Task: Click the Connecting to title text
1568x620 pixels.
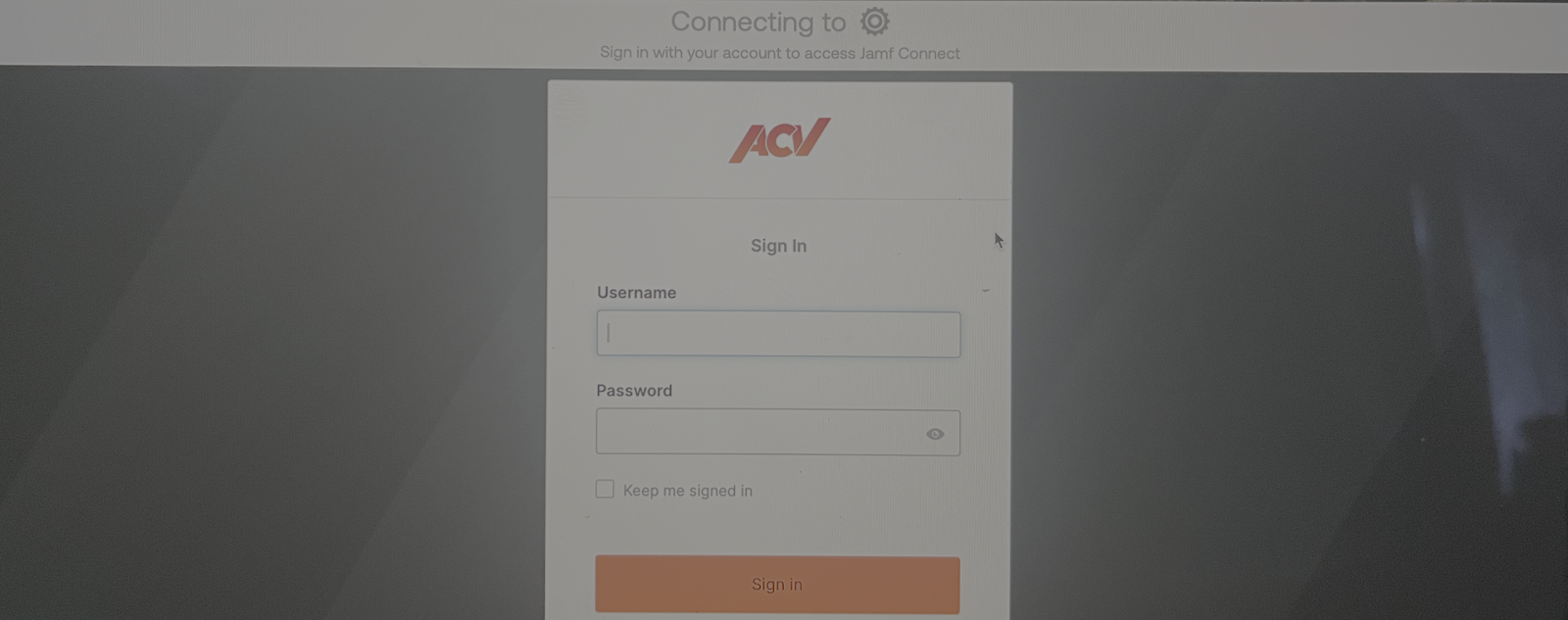Action: tap(758, 22)
